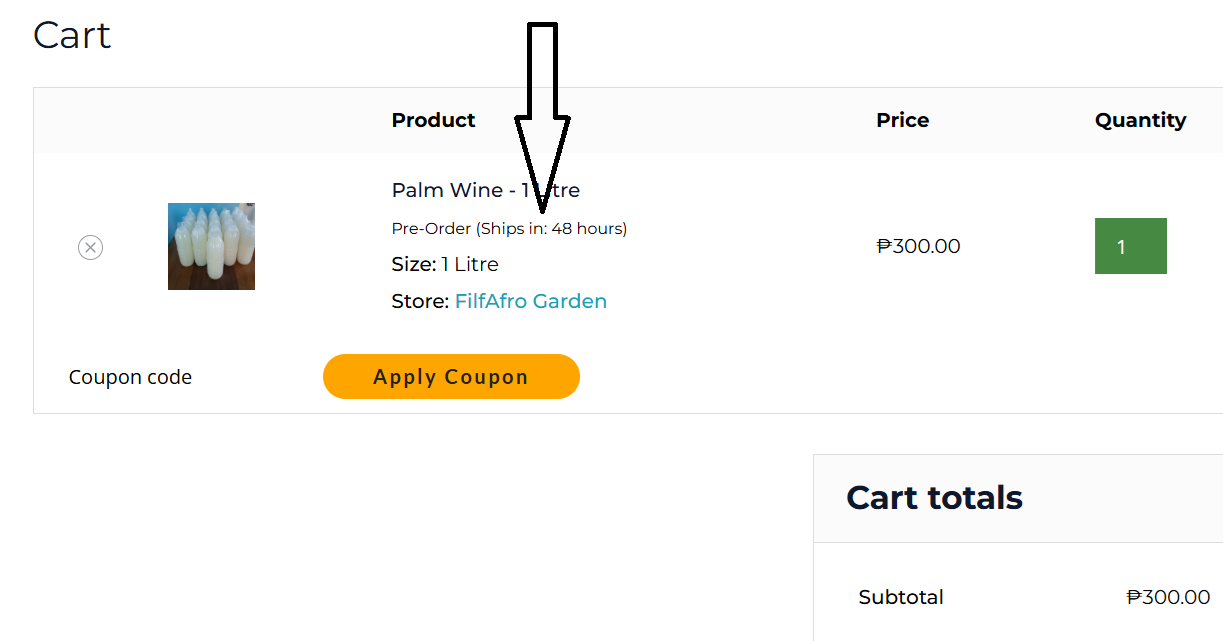Click the Quantity column header

click(1140, 120)
